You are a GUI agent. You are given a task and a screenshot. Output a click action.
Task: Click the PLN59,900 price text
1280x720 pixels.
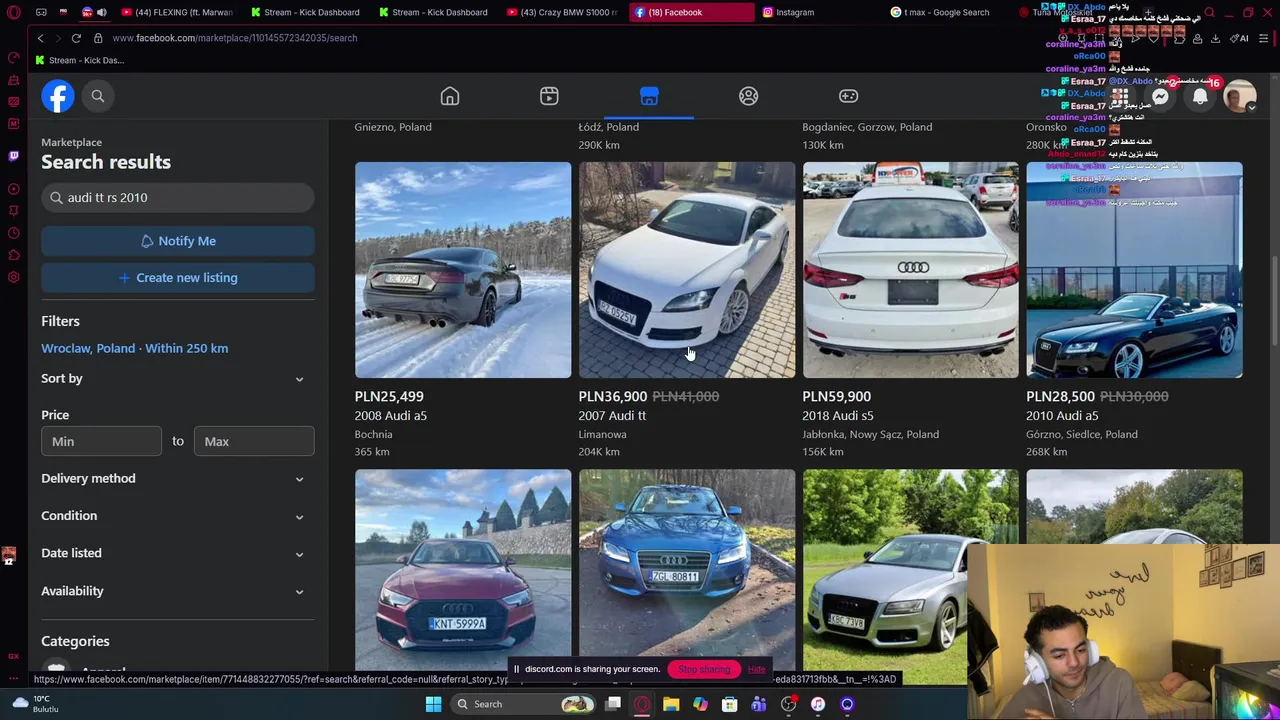(x=836, y=396)
